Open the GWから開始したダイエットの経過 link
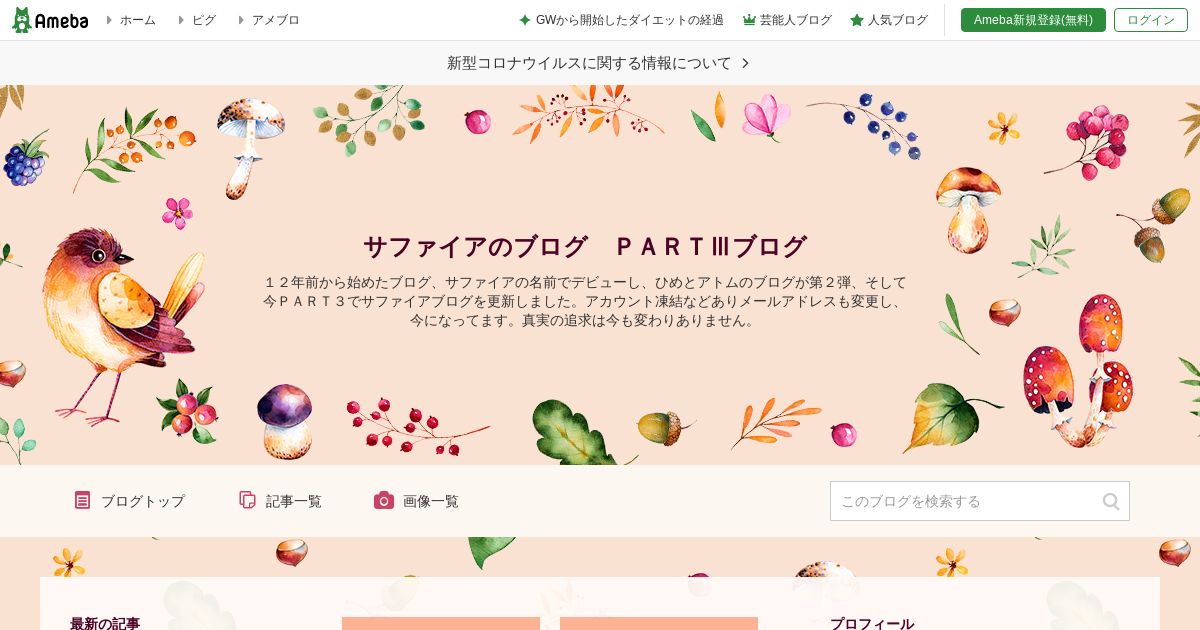The image size is (1200, 630). 630,20
